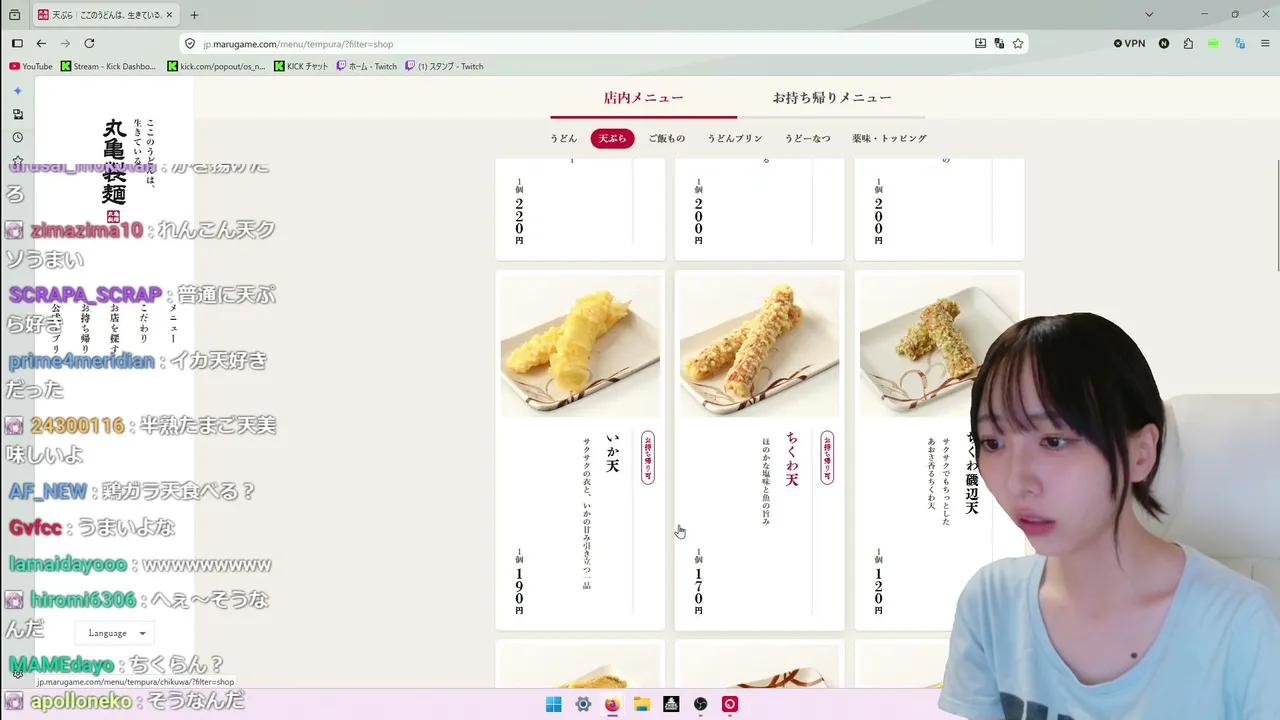Open File Explorer from taskbar
The image size is (1280, 720).
pos(642,704)
